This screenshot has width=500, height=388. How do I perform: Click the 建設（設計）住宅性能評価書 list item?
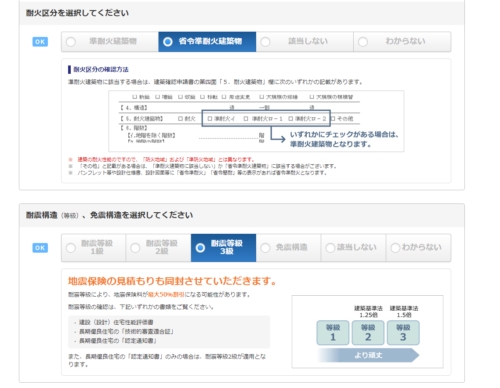[116, 322]
